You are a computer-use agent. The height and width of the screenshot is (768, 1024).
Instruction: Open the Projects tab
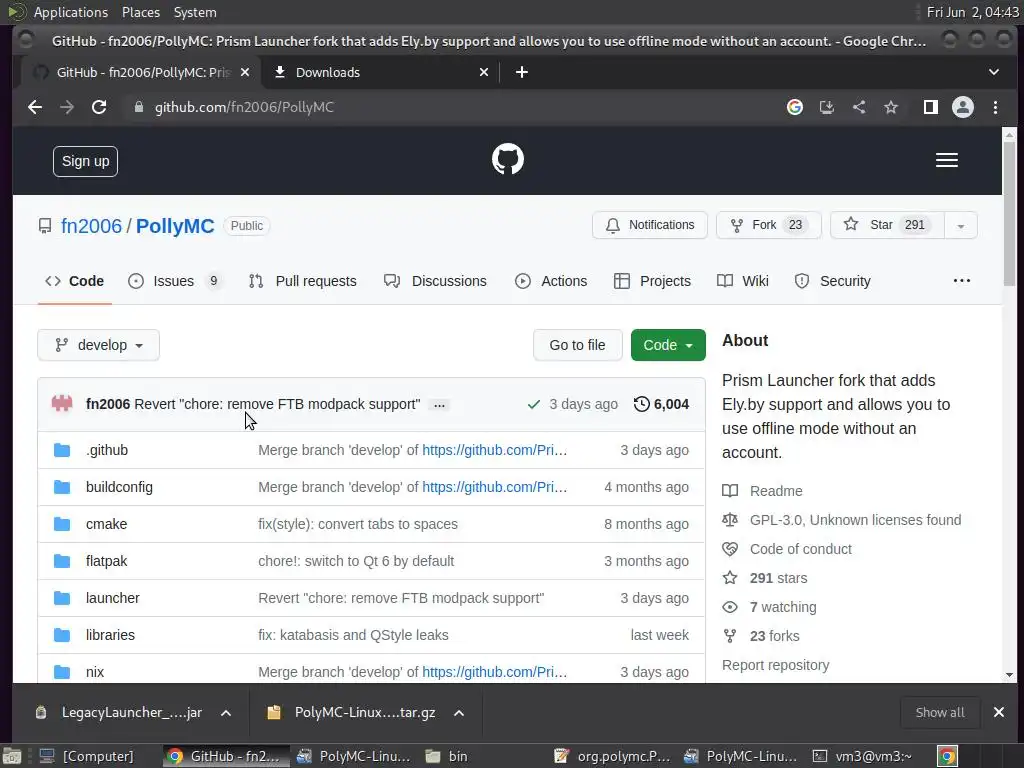point(652,281)
